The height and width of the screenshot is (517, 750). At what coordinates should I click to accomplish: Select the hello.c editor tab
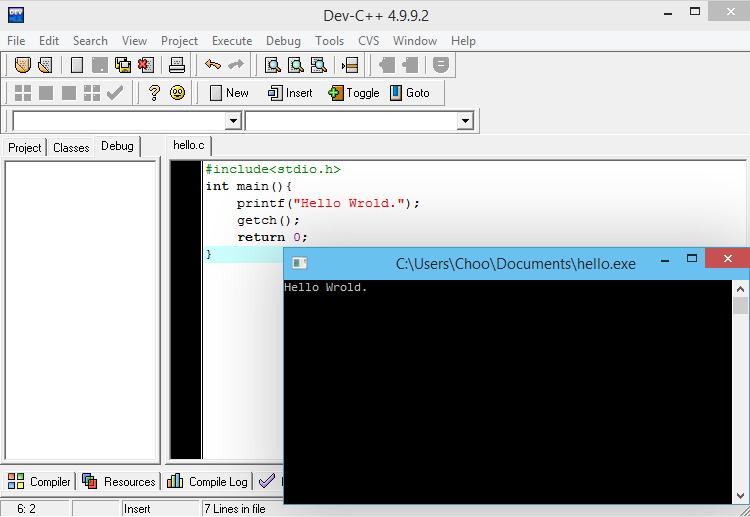click(x=188, y=145)
